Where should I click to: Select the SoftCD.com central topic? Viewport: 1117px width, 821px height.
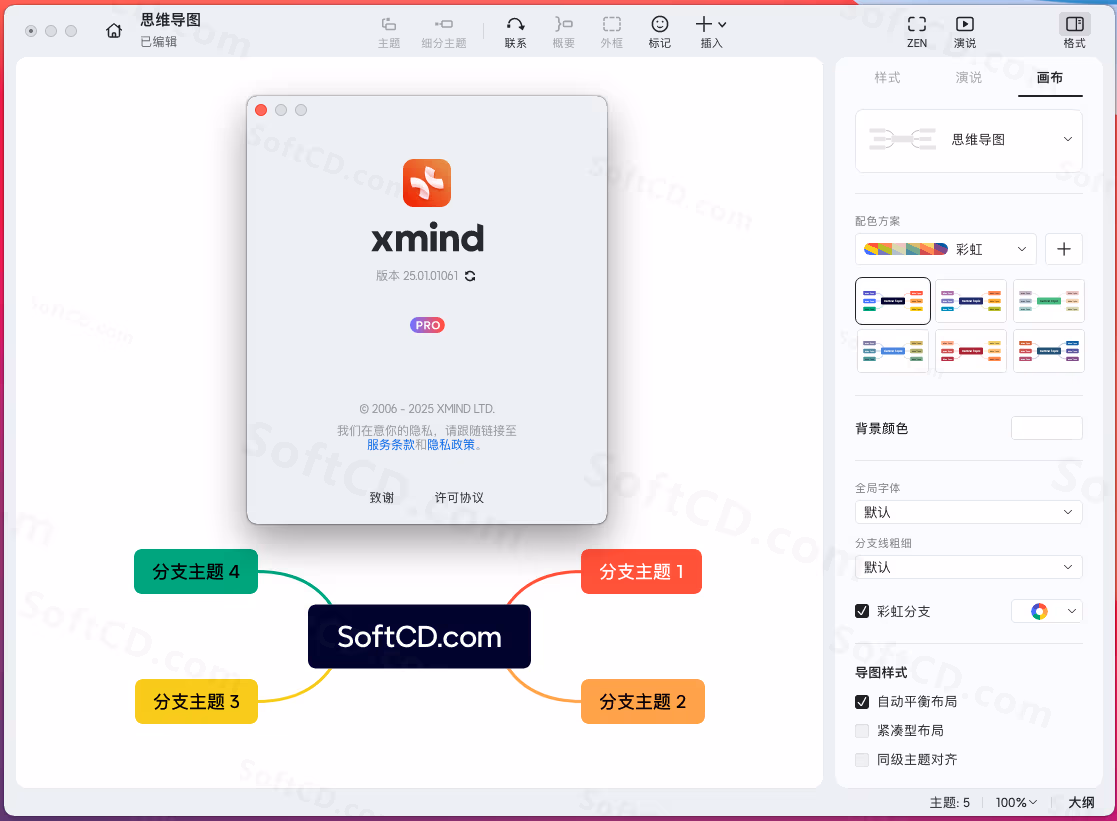tap(419, 636)
